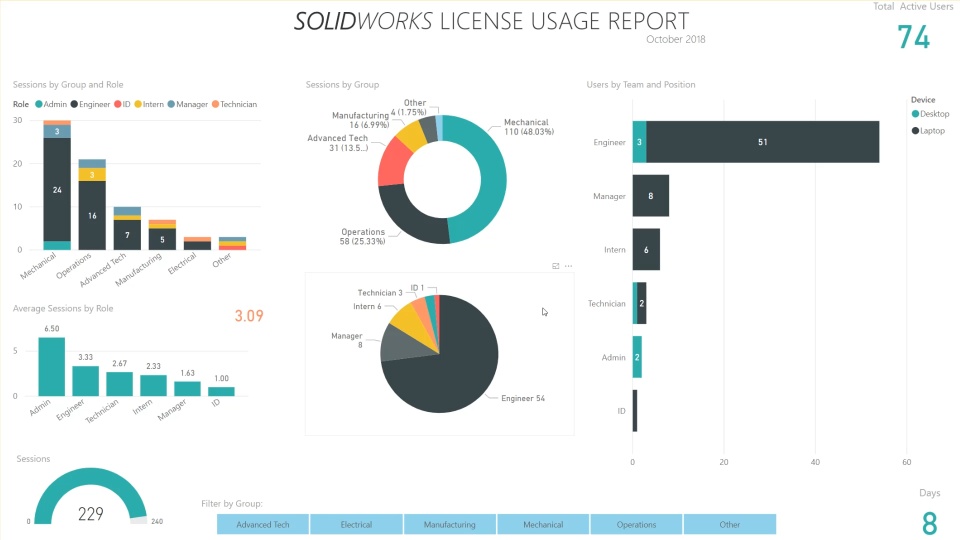Click the "Users by Team and Position" title
Viewport: 960px width, 540px height.
[x=641, y=84]
